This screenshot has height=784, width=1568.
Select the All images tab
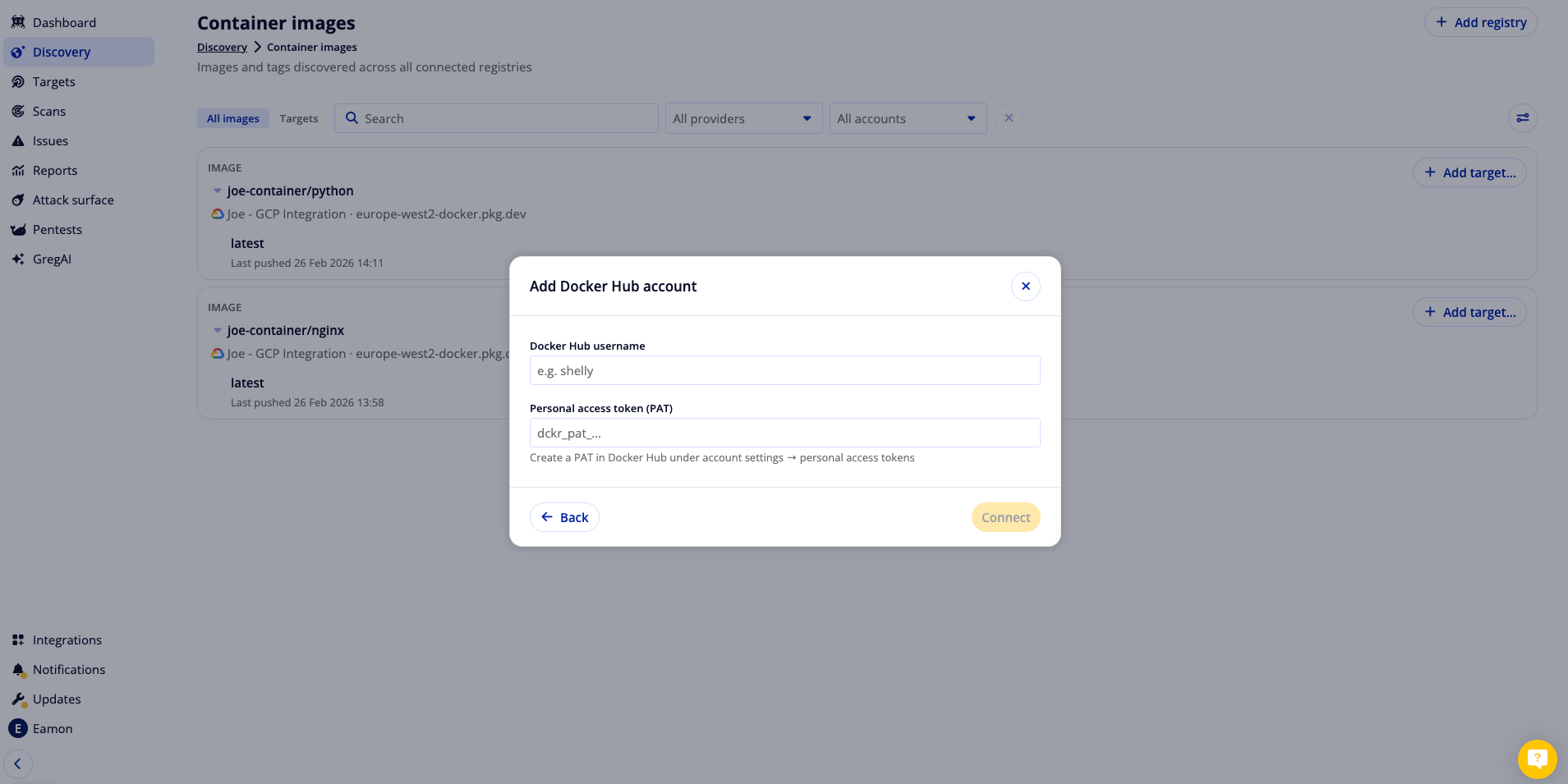coord(233,118)
